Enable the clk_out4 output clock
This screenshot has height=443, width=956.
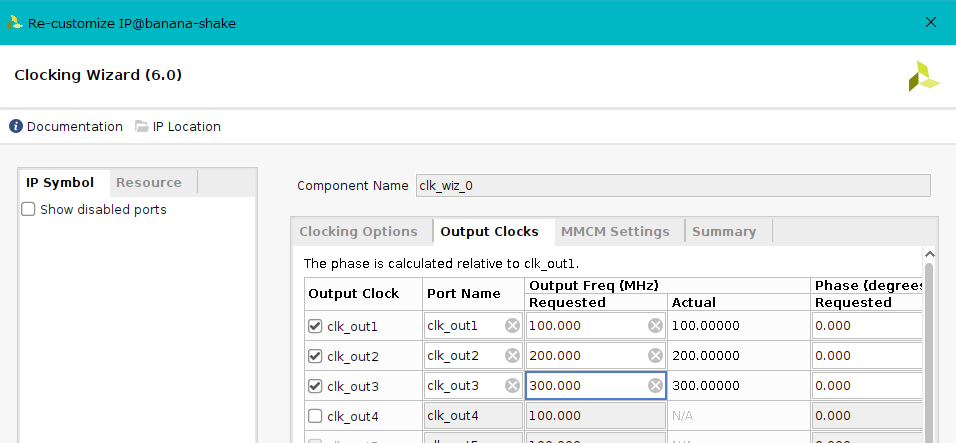pos(316,416)
